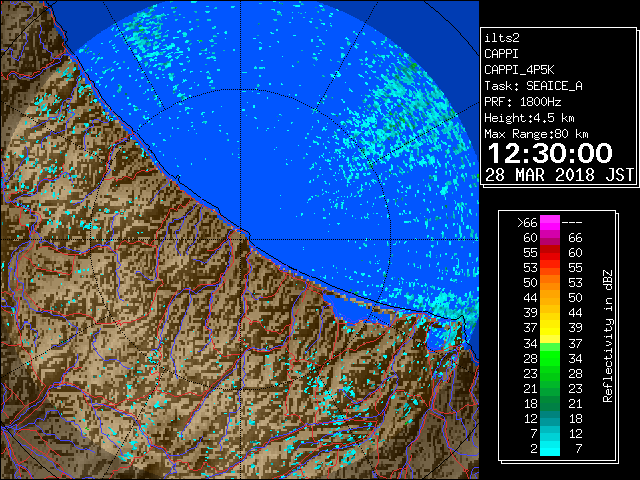The width and height of the screenshot is (640, 480).
Task: Click the '>66' legend label
Action: pos(527,222)
